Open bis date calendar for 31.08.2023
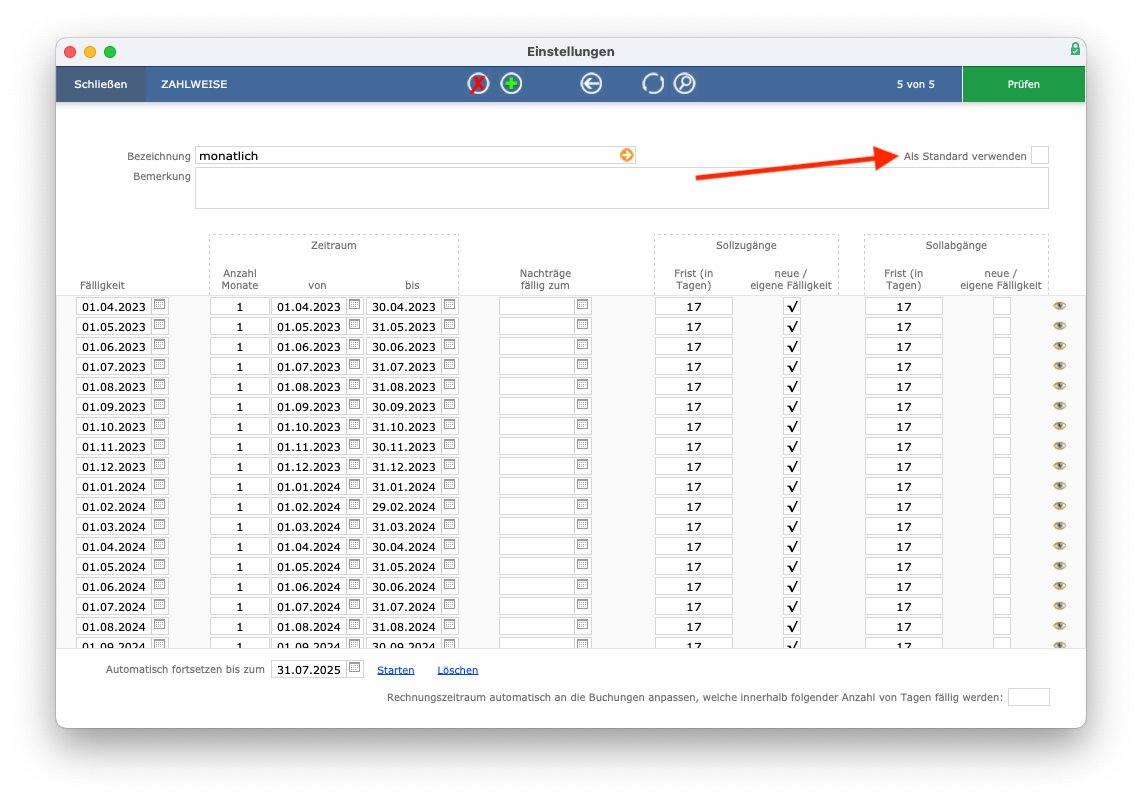The height and width of the screenshot is (802, 1142). coord(449,385)
